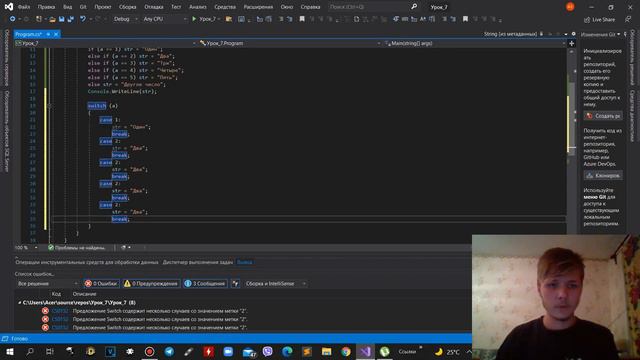This screenshot has width=640, height=360.
Task: Open the Сборка и IntelliSense dropdown
Action: [x=276, y=283]
